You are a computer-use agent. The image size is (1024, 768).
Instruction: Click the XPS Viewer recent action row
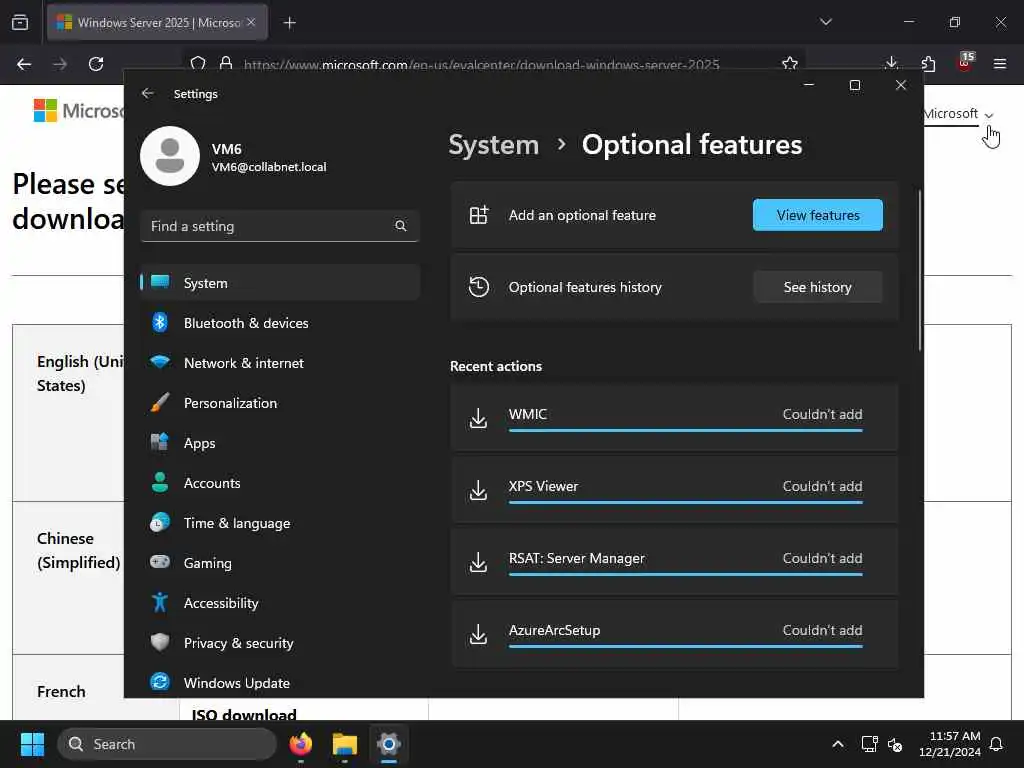[674, 489]
